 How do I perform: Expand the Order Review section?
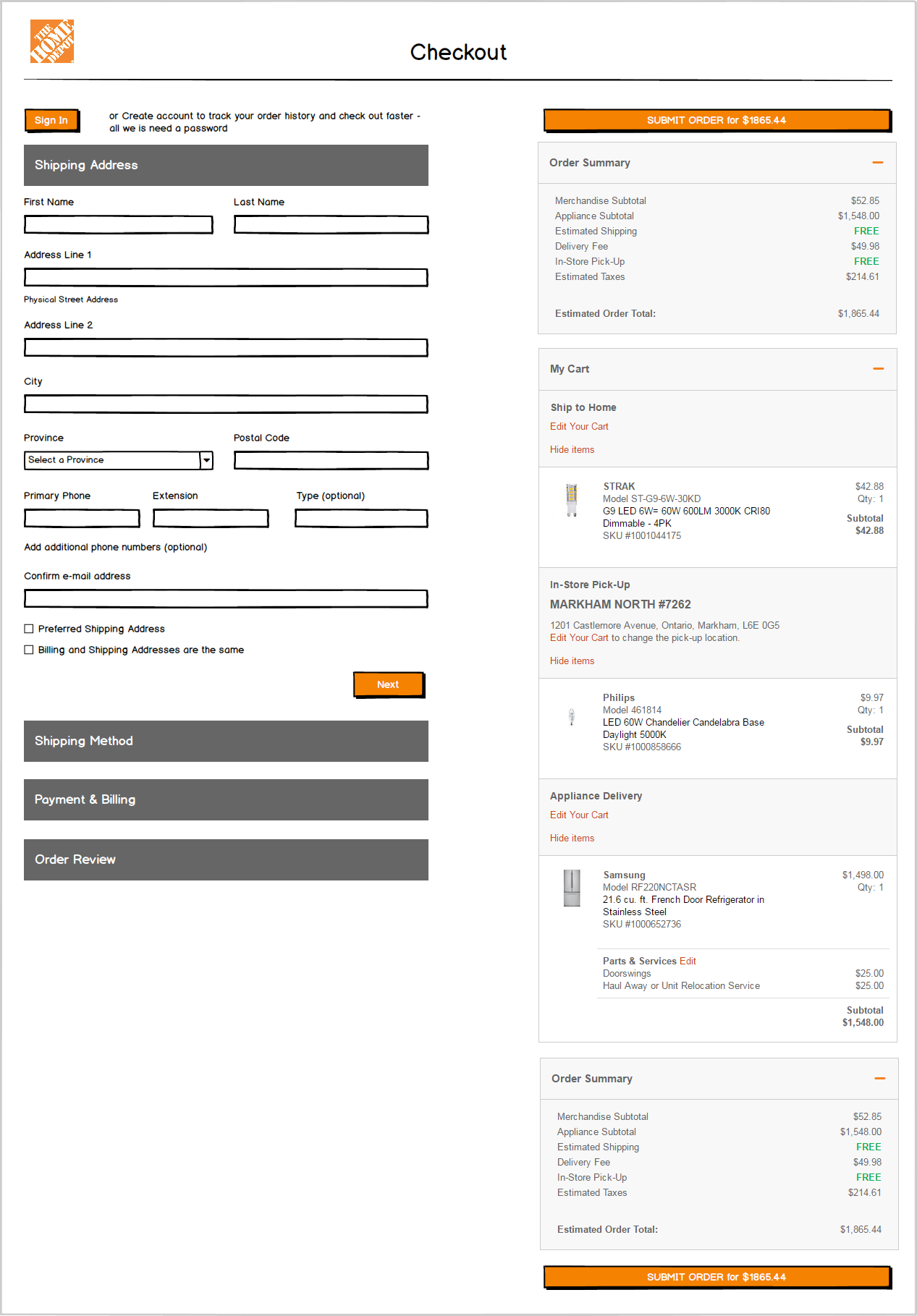click(x=226, y=859)
